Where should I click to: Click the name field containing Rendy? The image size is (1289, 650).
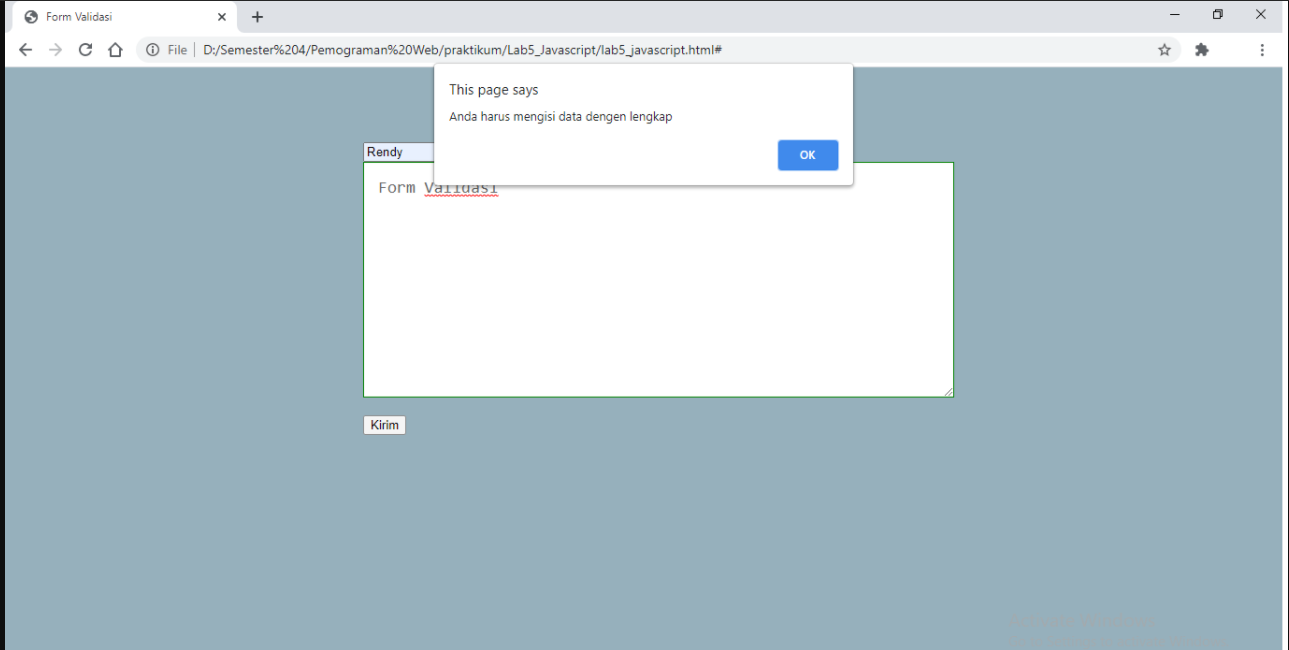point(399,152)
